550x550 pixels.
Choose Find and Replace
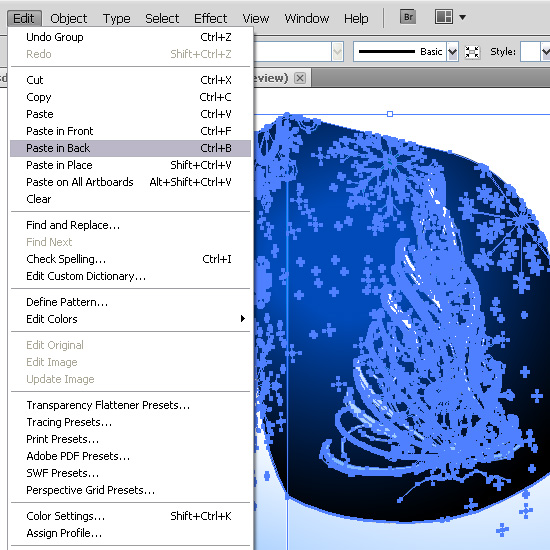coord(130,225)
